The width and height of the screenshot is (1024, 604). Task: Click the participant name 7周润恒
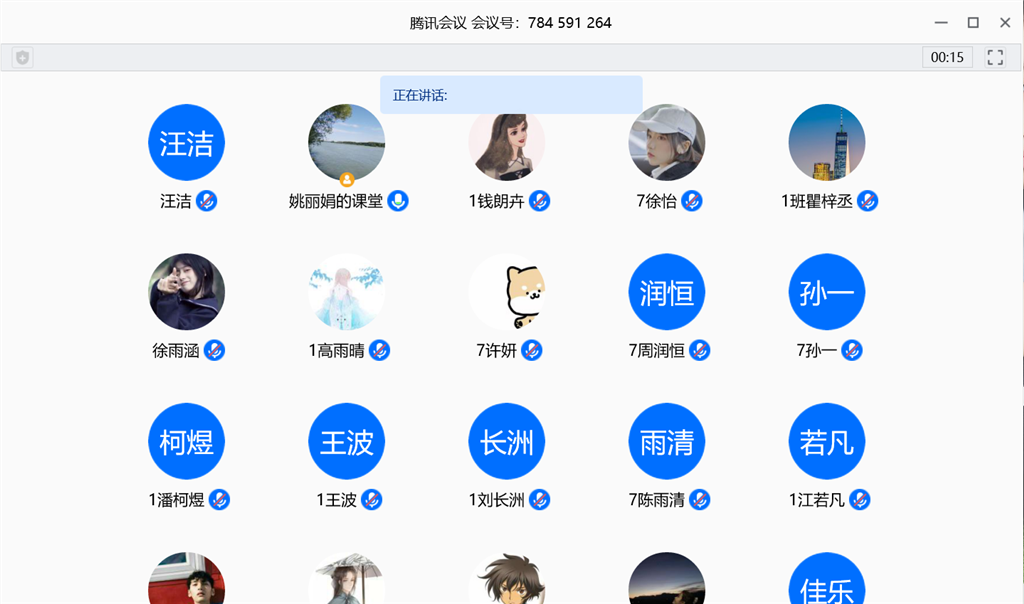tap(656, 351)
